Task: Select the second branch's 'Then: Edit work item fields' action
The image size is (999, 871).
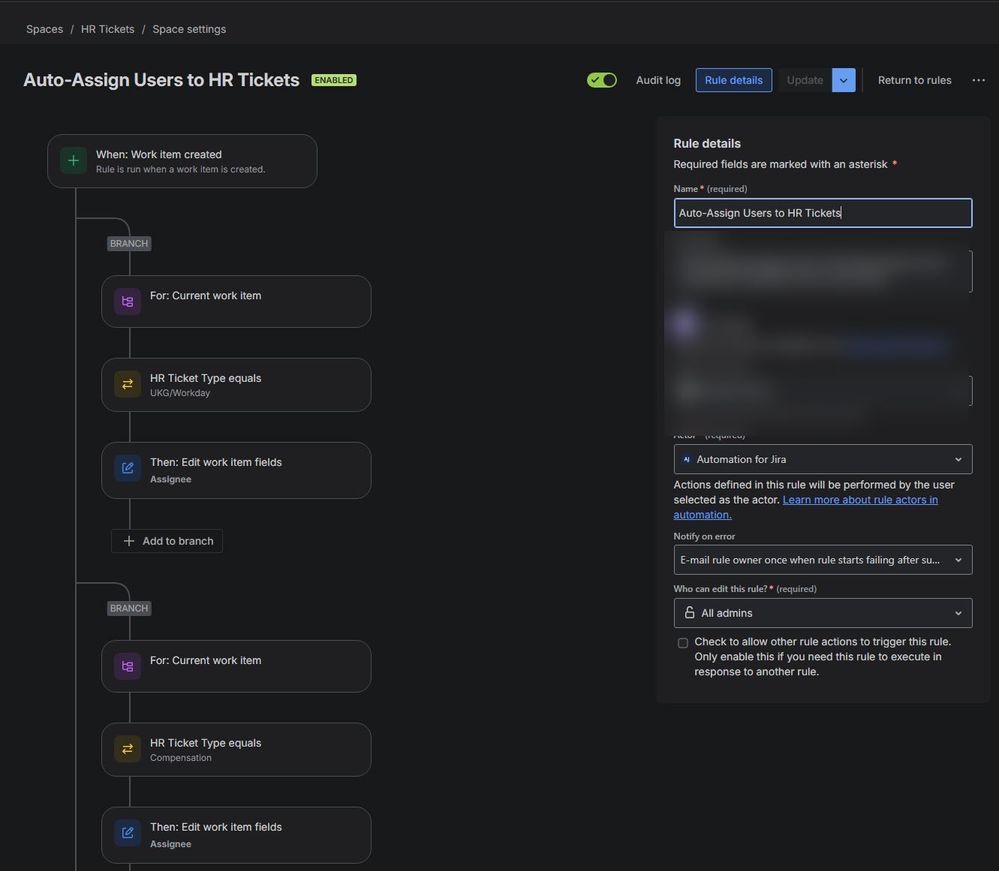Action: pos(236,835)
